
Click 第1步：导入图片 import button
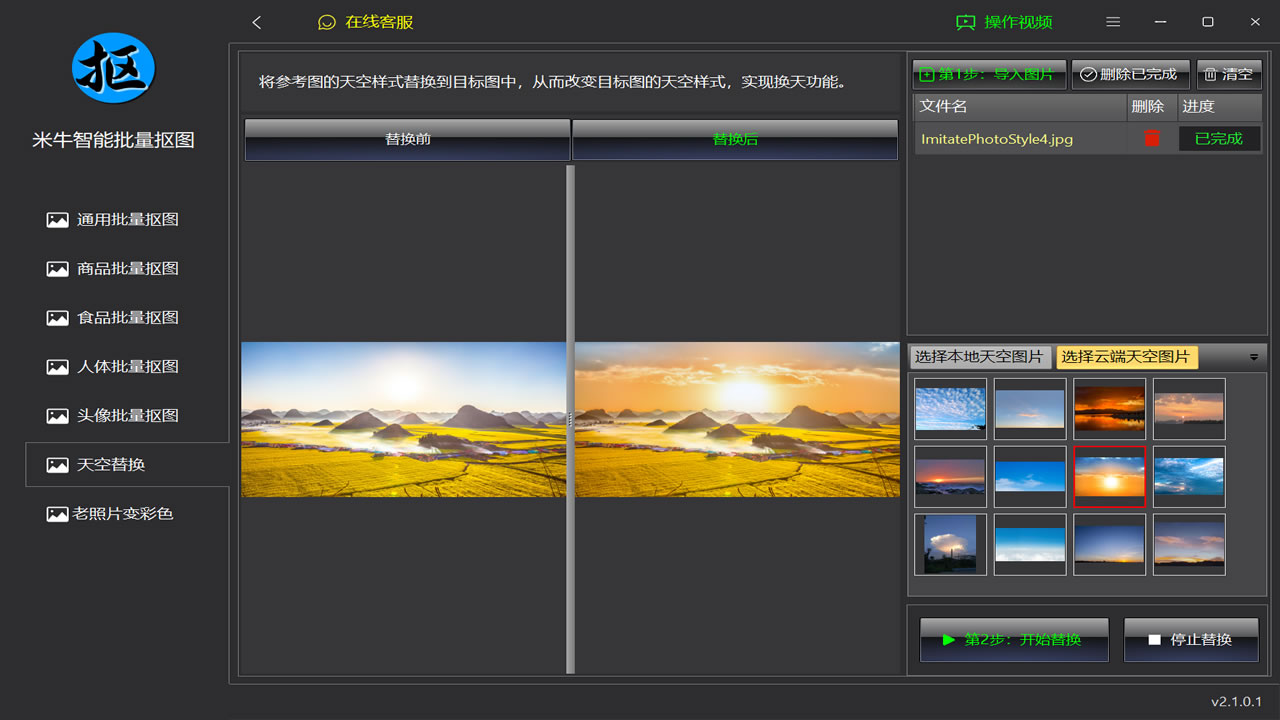pos(989,74)
